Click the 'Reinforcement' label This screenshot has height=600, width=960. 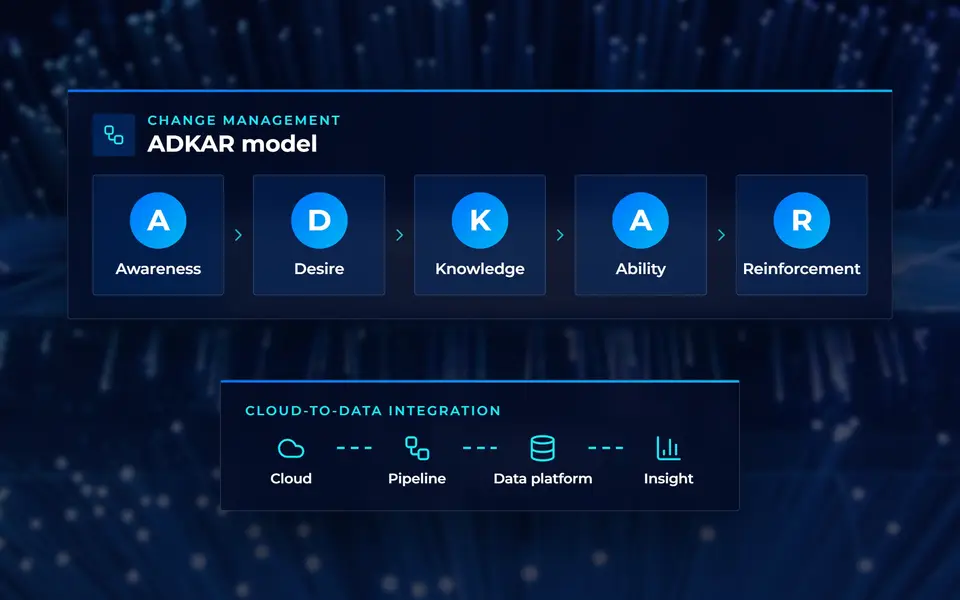point(801,269)
